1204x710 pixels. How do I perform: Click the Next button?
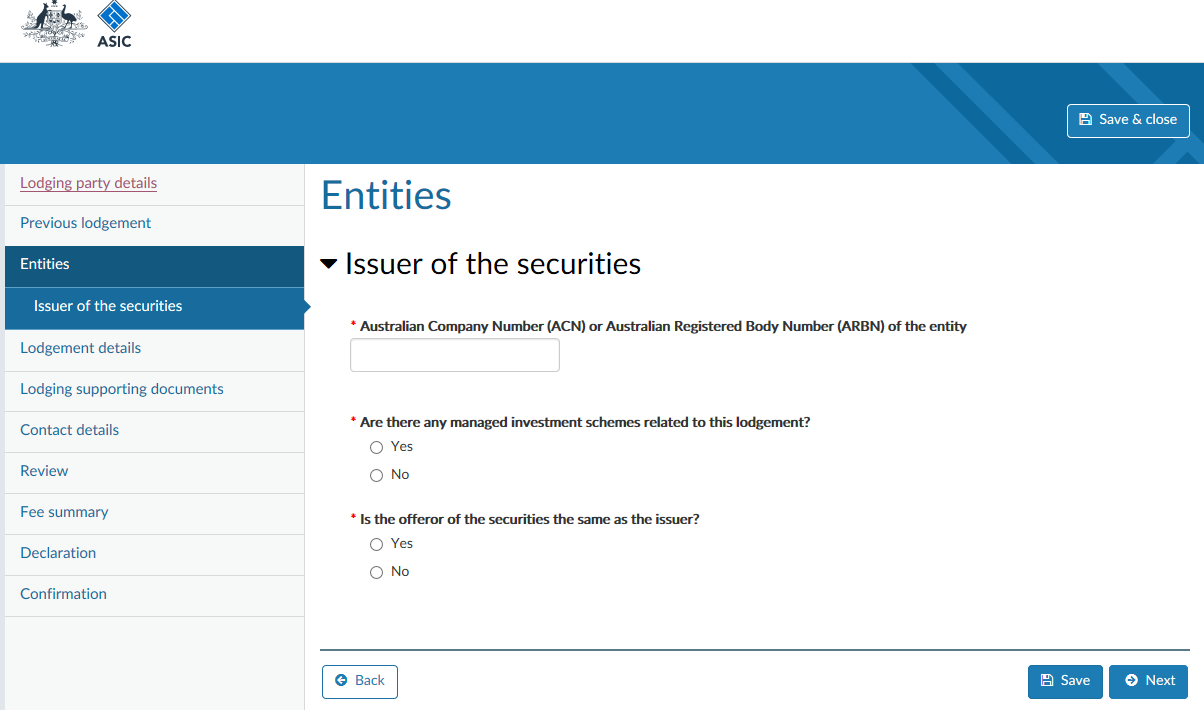coord(1148,681)
